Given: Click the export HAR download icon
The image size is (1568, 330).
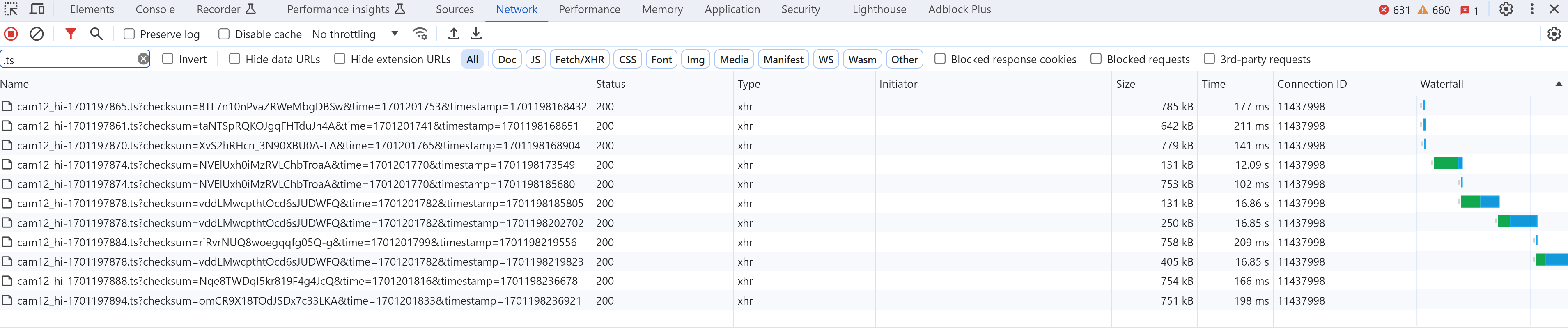Looking at the screenshot, I should pos(476,34).
